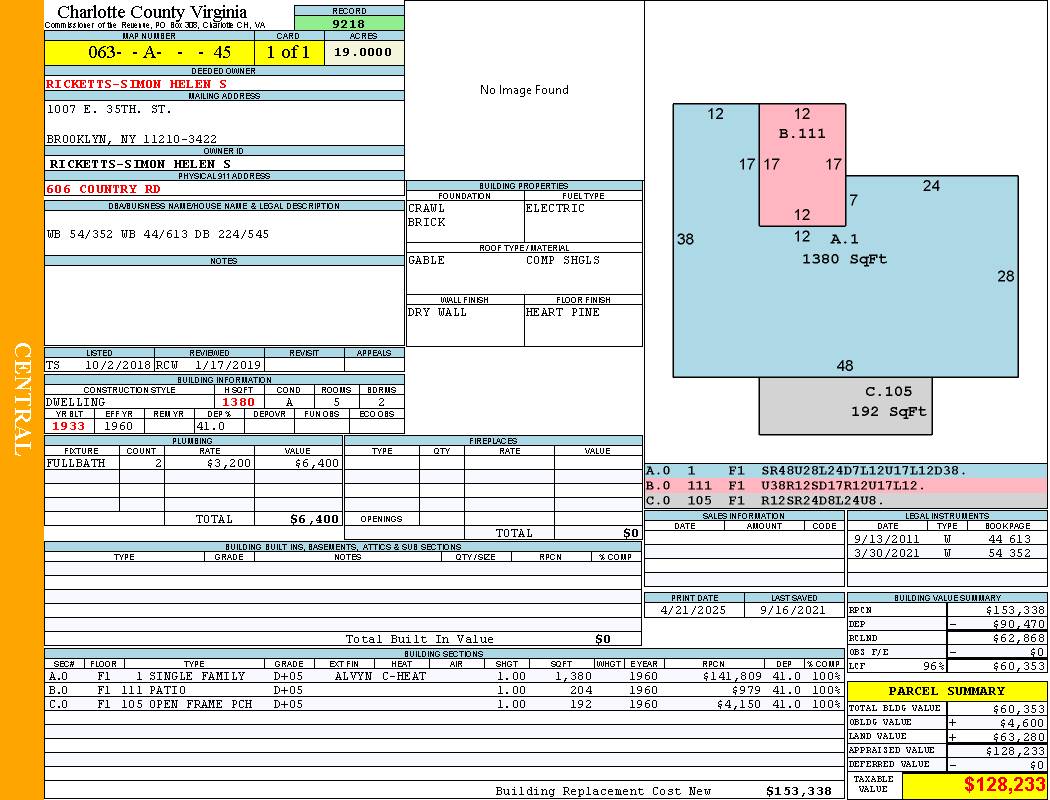Click the '1 of 1' card indicator

289,52
